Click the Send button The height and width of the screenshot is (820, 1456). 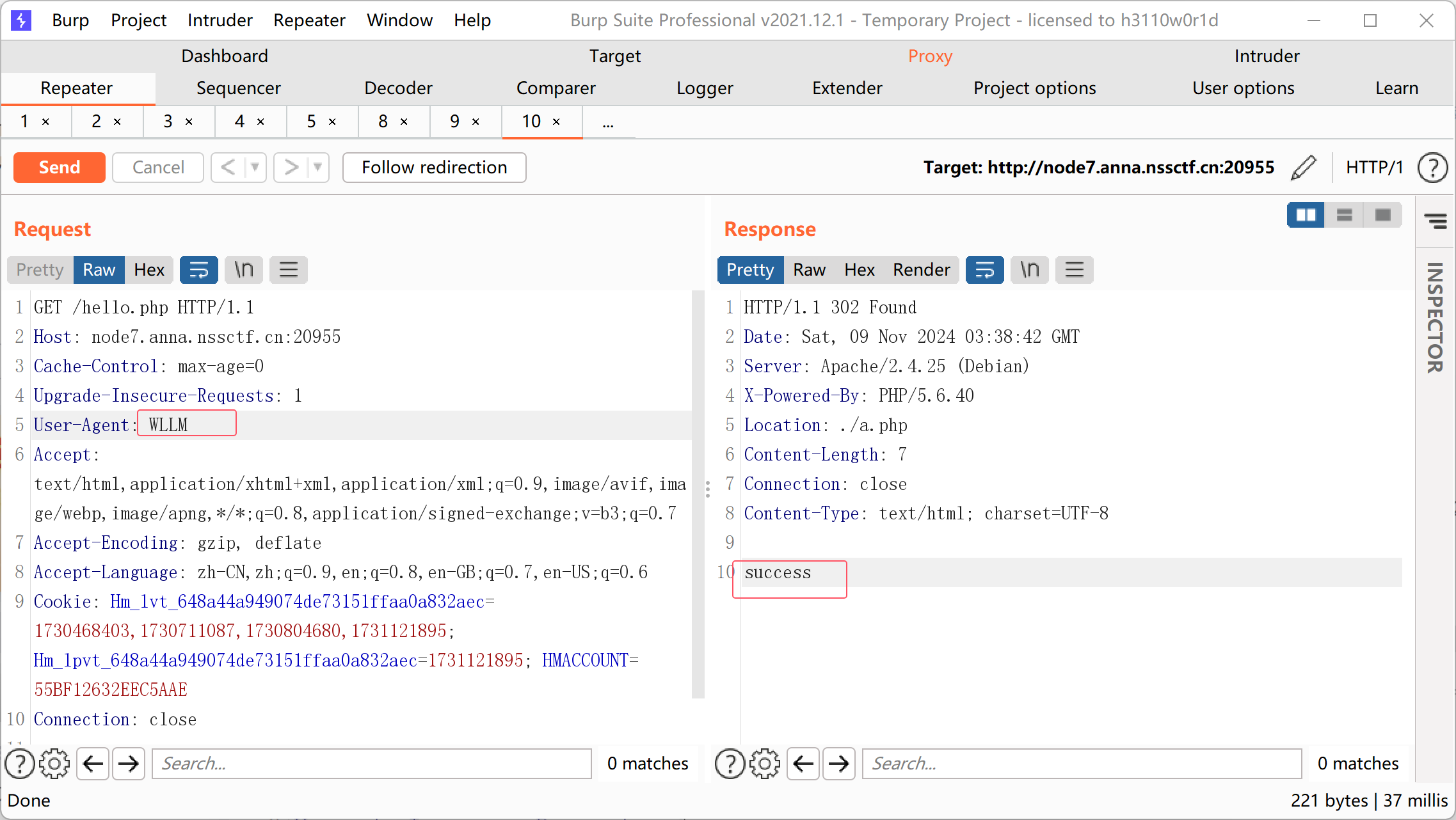coord(60,168)
